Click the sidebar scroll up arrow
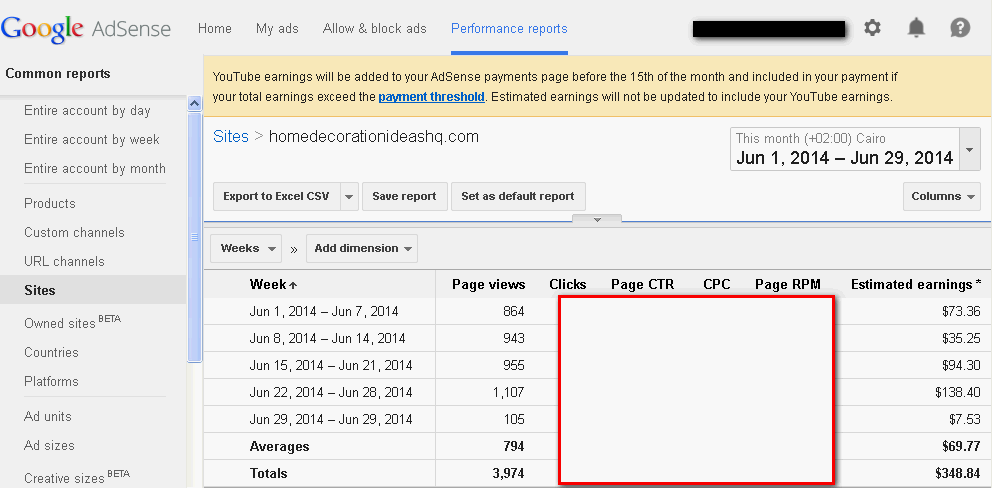Image resolution: width=992 pixels, height=488 pixels. (x=194, y=102)
